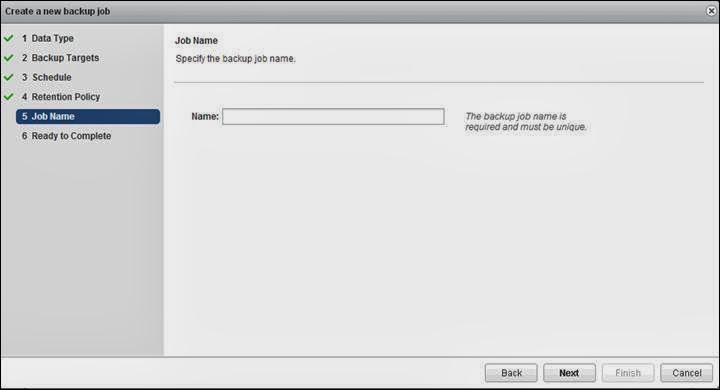The height and width of the screenshot is (390, 720).
Task: Click the Back button
Action: coord(511,373)
